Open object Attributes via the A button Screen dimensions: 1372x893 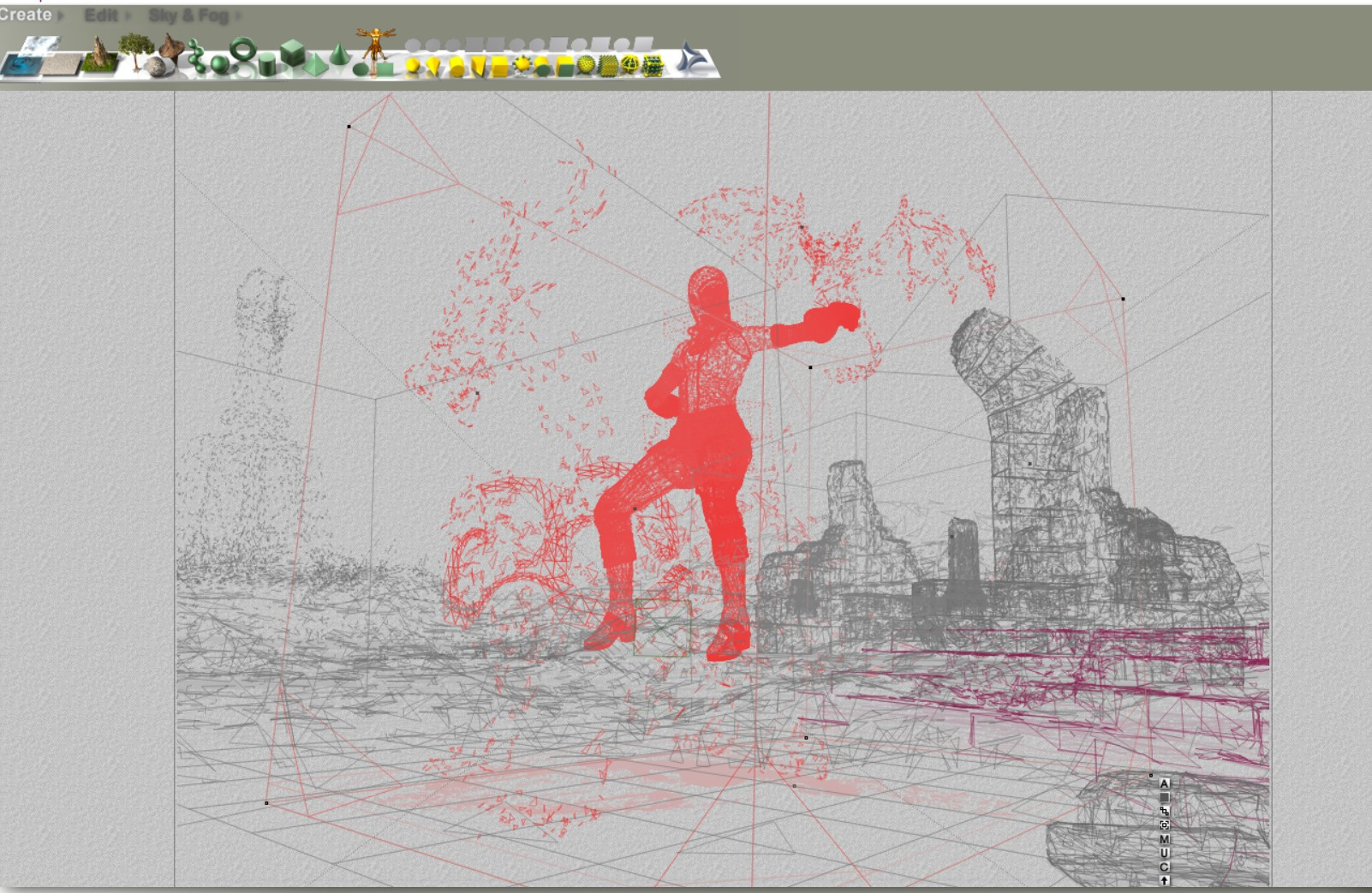click(1164, 783)
